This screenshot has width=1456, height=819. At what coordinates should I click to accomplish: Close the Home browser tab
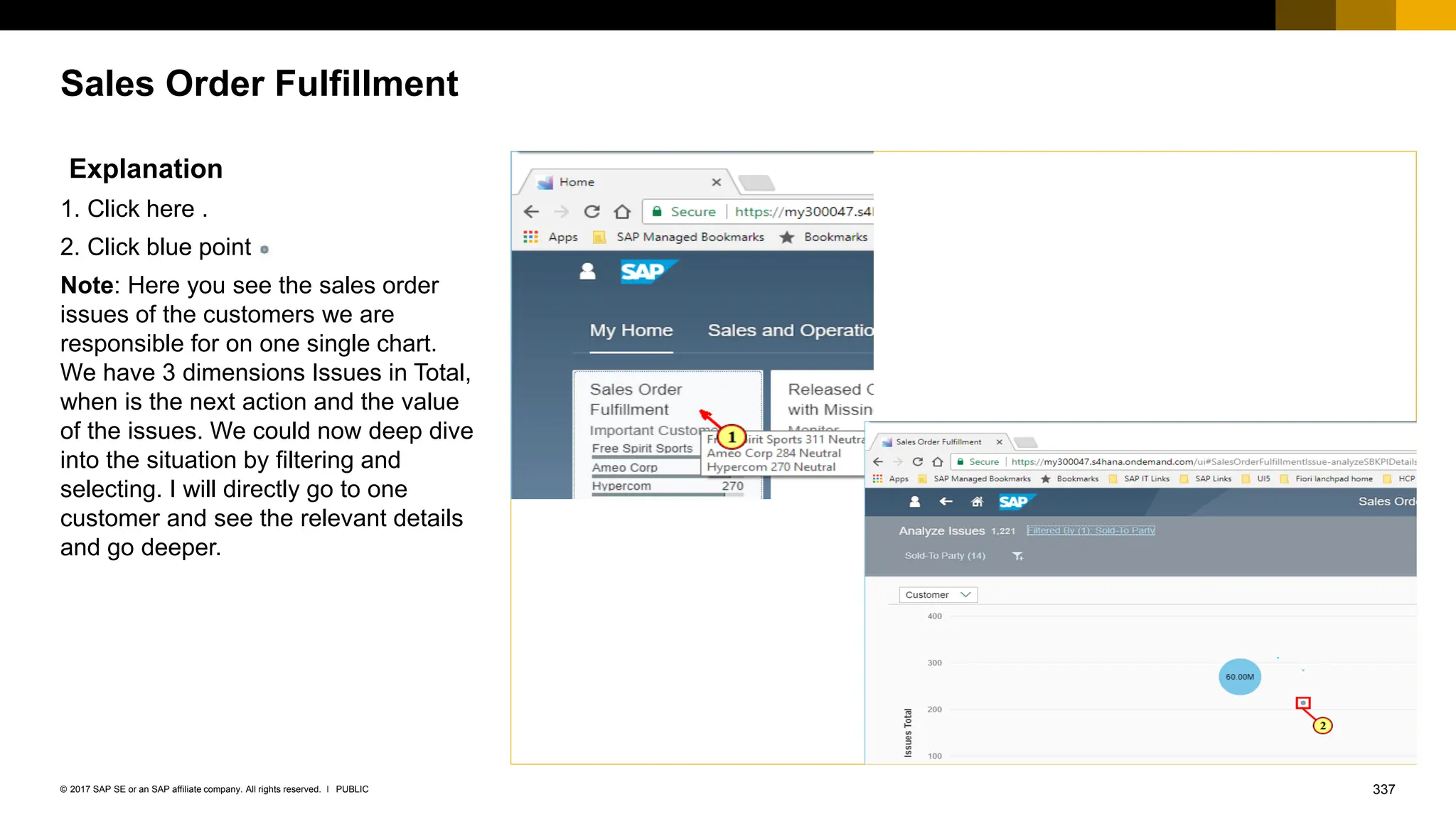717,182
